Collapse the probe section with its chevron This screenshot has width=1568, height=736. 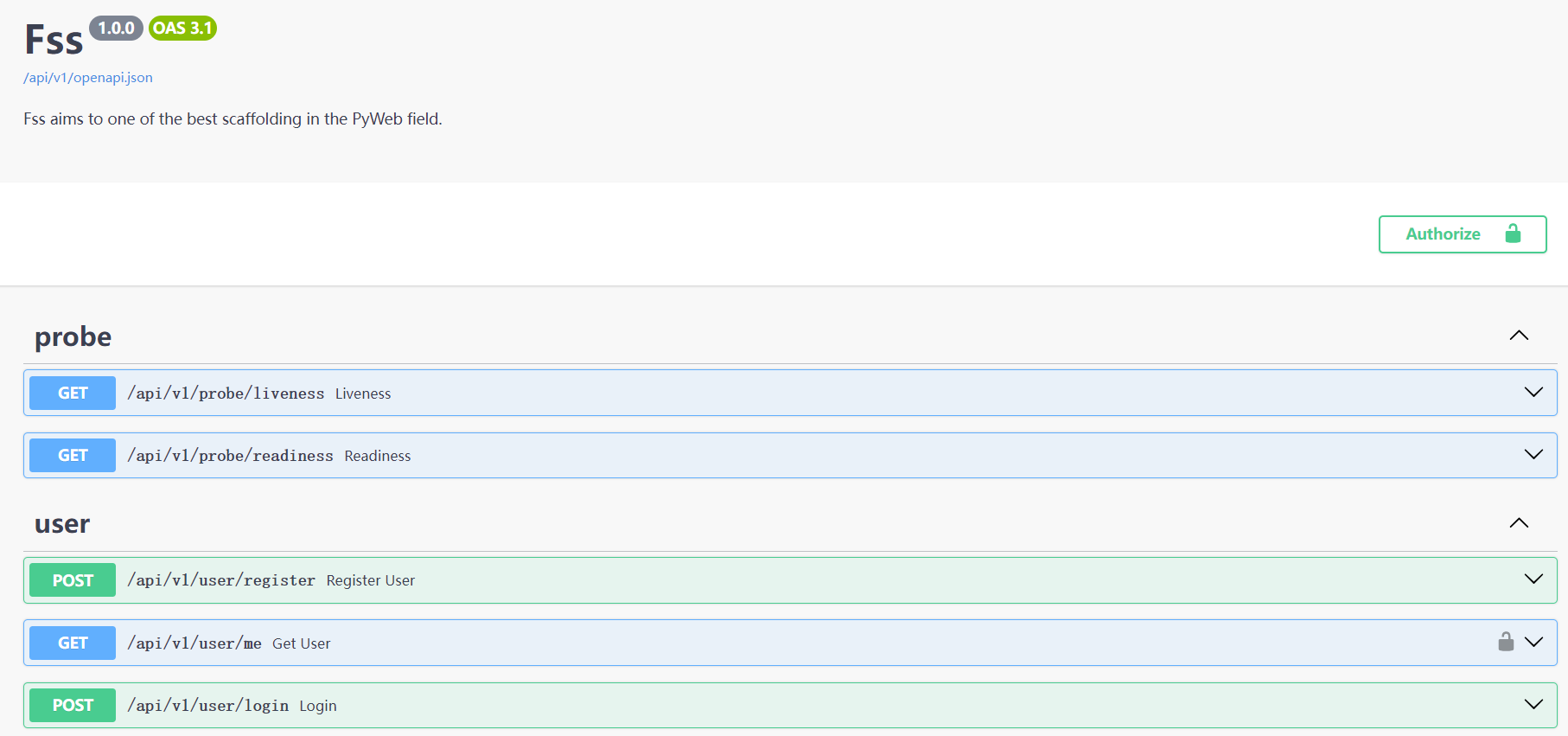click(1519, 336)
